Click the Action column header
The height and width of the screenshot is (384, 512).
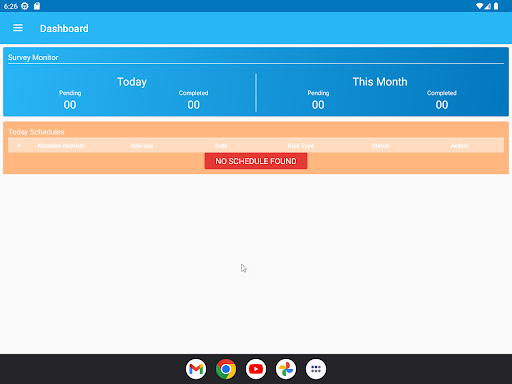click(x=460, y=146)
